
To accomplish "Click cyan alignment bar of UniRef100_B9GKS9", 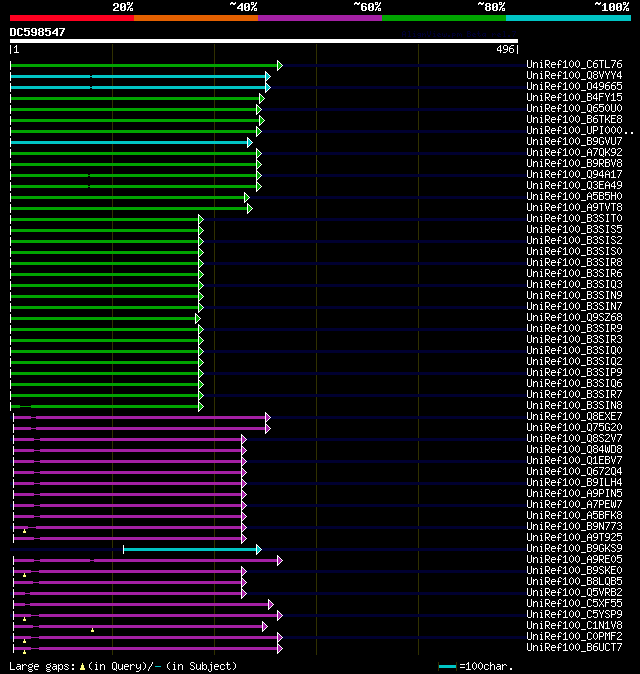I will point(190,549).
